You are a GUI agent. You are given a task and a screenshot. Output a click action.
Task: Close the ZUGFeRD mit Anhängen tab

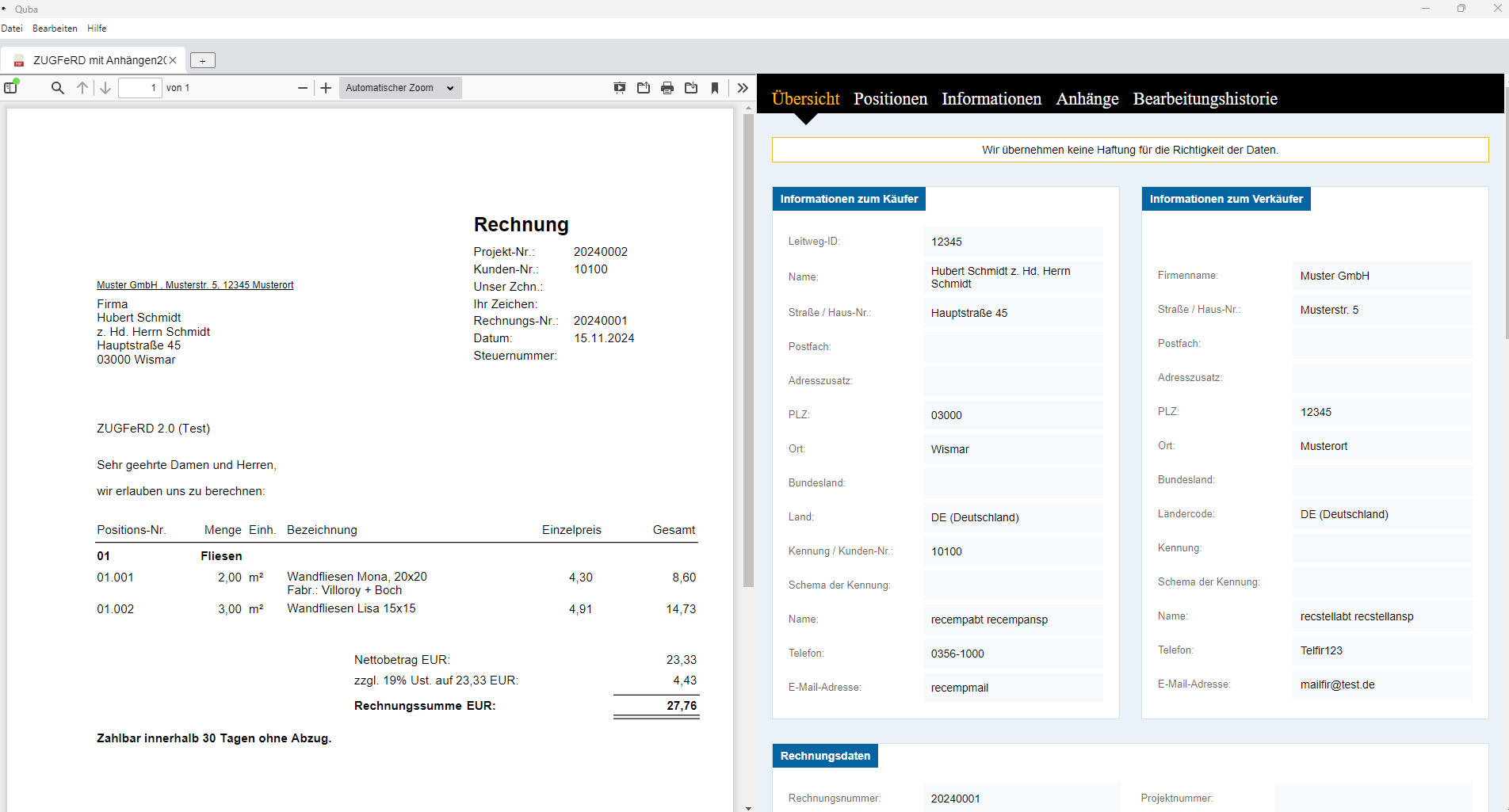click(173, 60)
